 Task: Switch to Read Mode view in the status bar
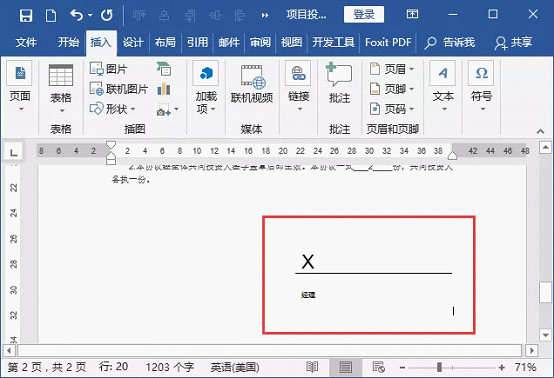pyautogui.click(x=312, y=367)
